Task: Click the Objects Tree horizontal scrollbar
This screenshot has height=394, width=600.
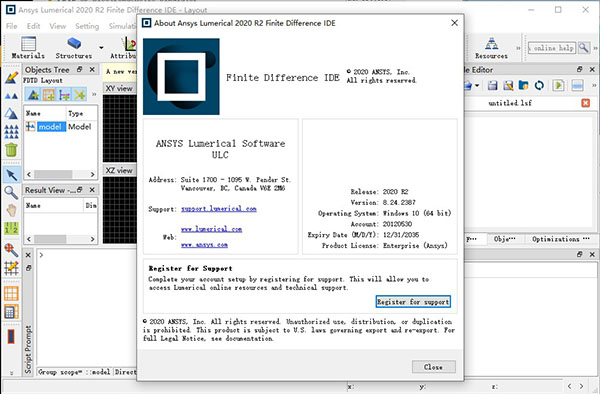Action: (x=61, y=174)
